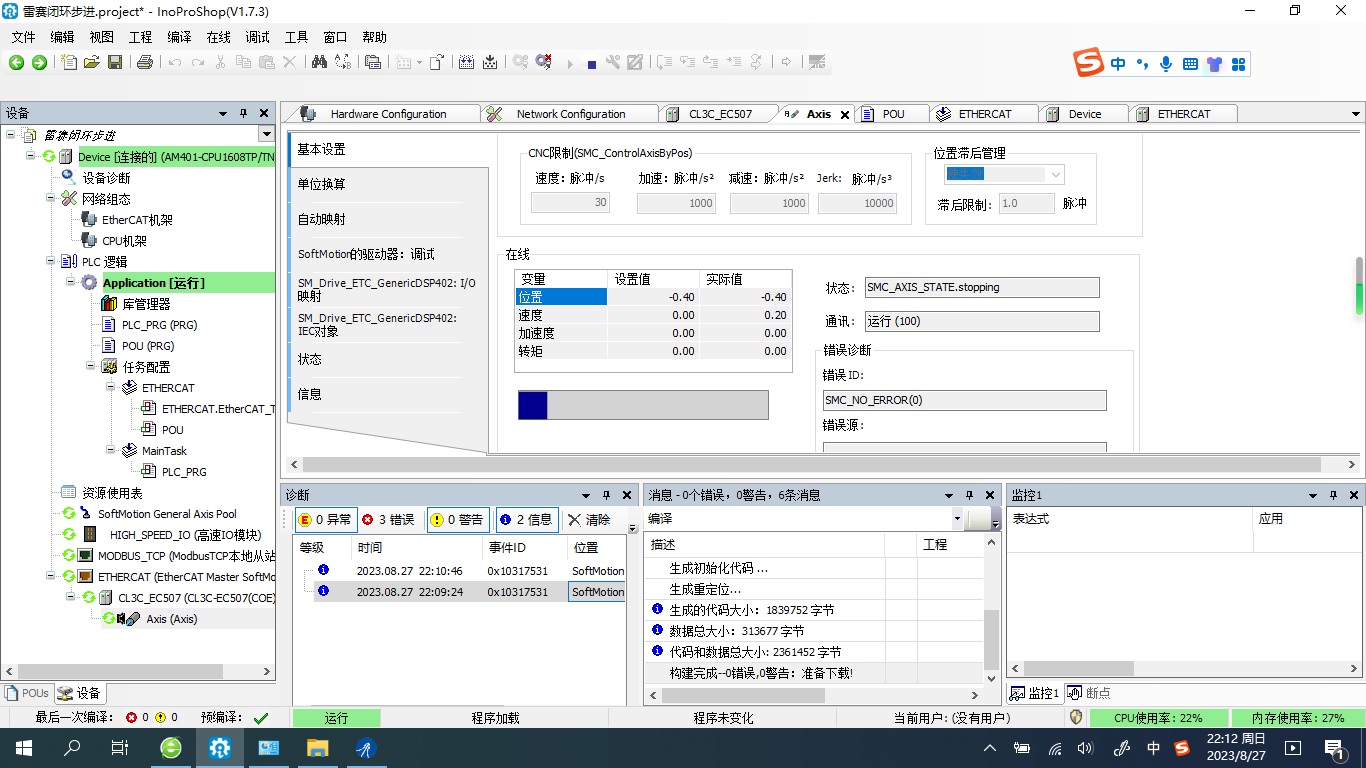Click the build/compile toolbar icon
Image resolution: width=1366 pixels, height=768 pixels.
(466, 62)
